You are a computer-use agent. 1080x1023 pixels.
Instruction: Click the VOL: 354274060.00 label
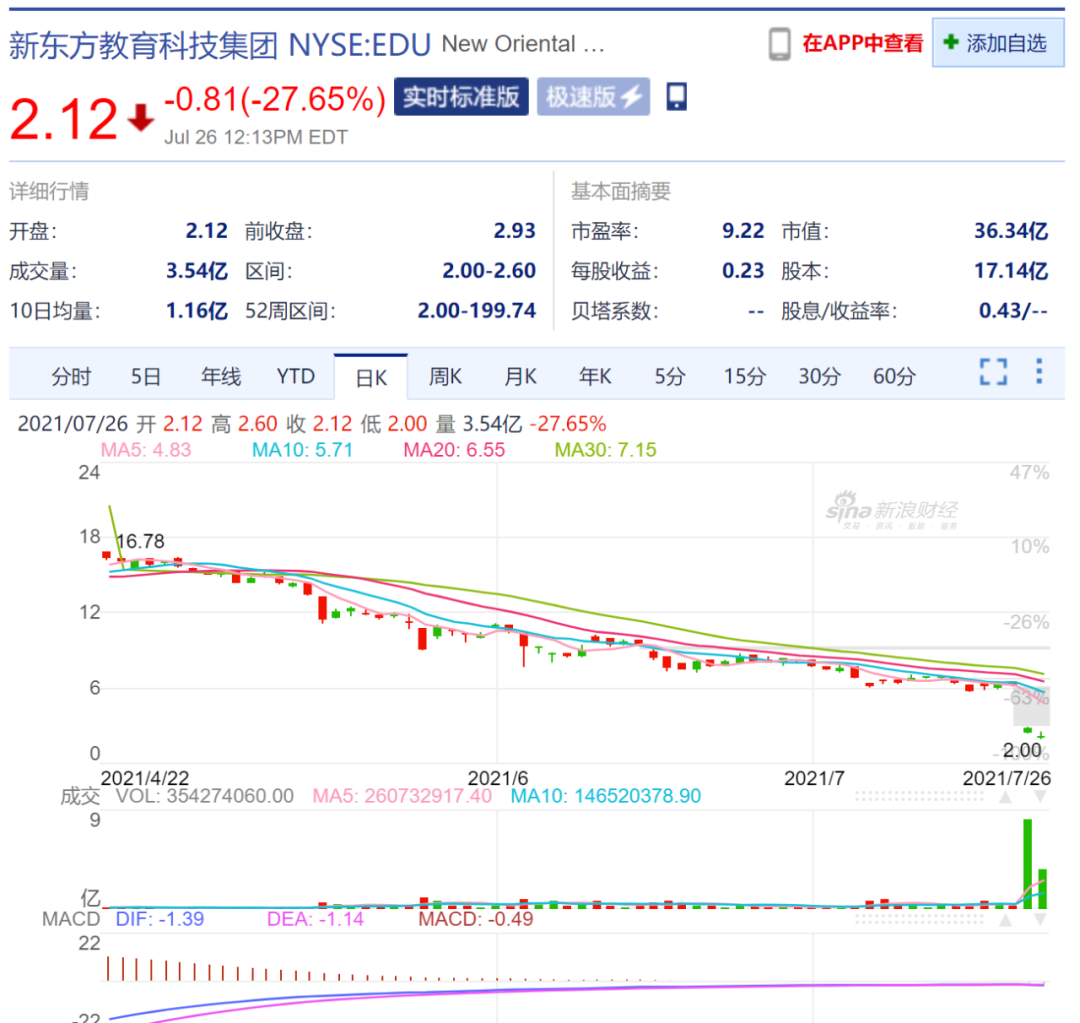click(x=205, y=796)
